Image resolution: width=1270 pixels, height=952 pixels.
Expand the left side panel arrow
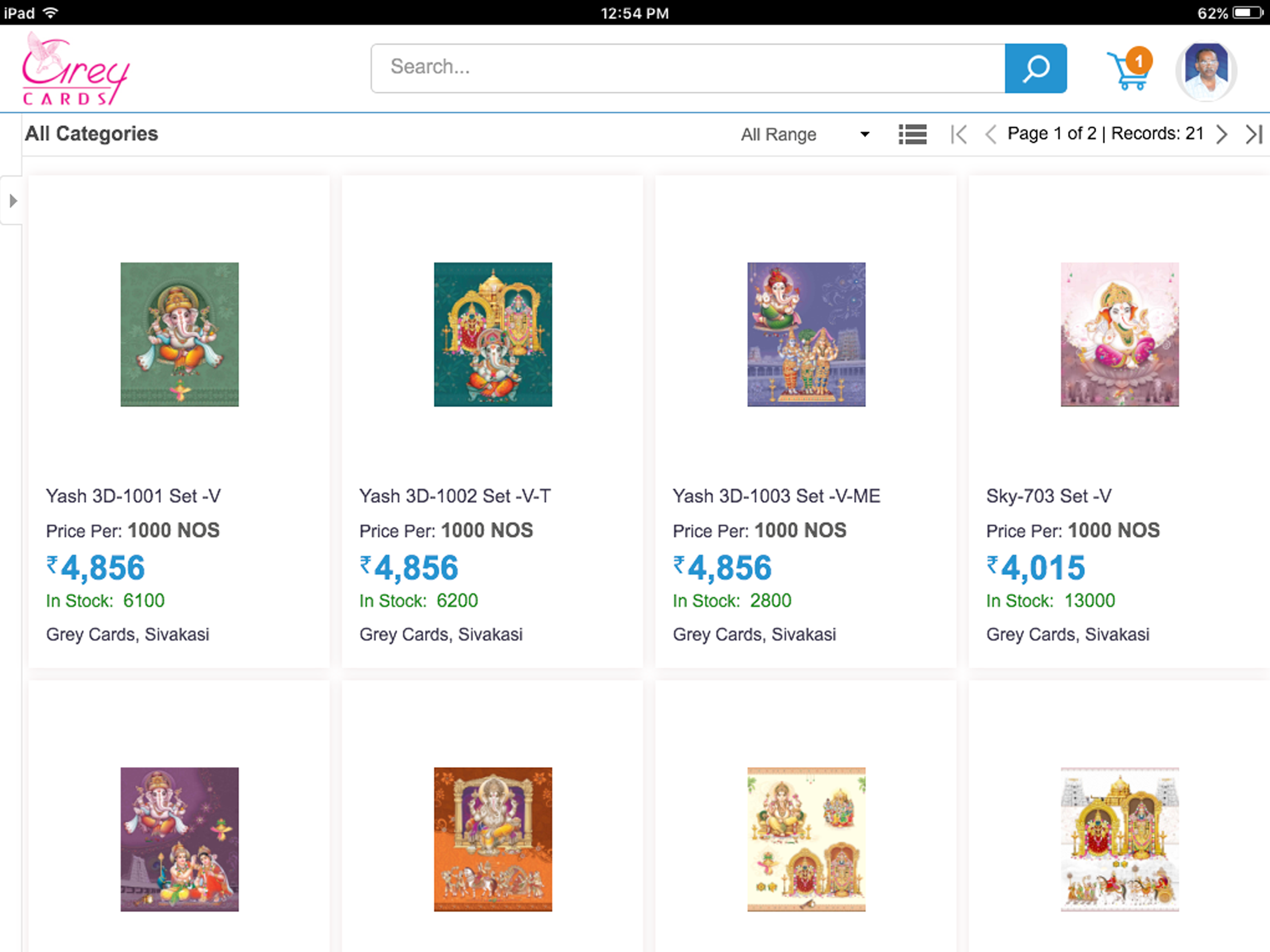pyautogui.click(x=13, y=201)
